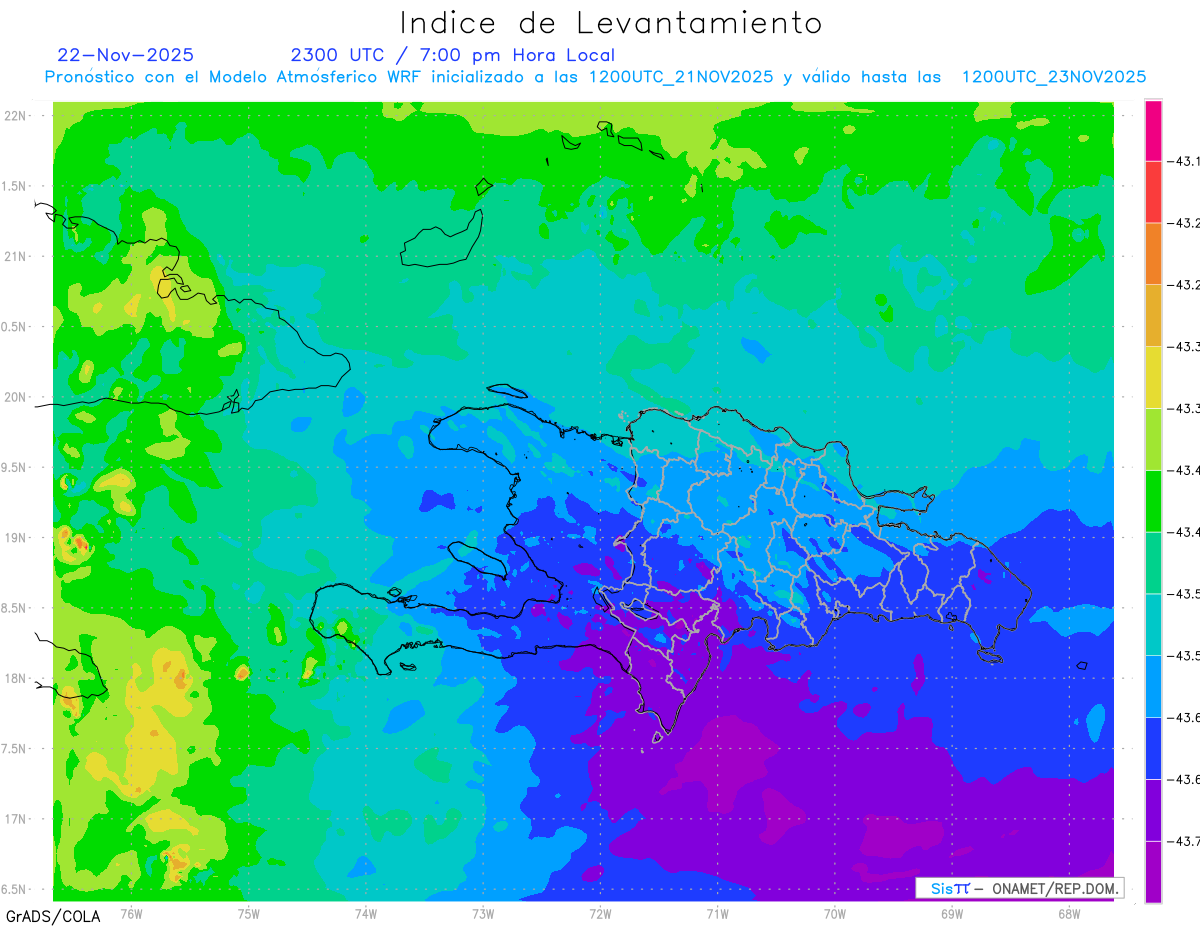
Task: Click the "20N" latitude label
Action: point(15,397)
